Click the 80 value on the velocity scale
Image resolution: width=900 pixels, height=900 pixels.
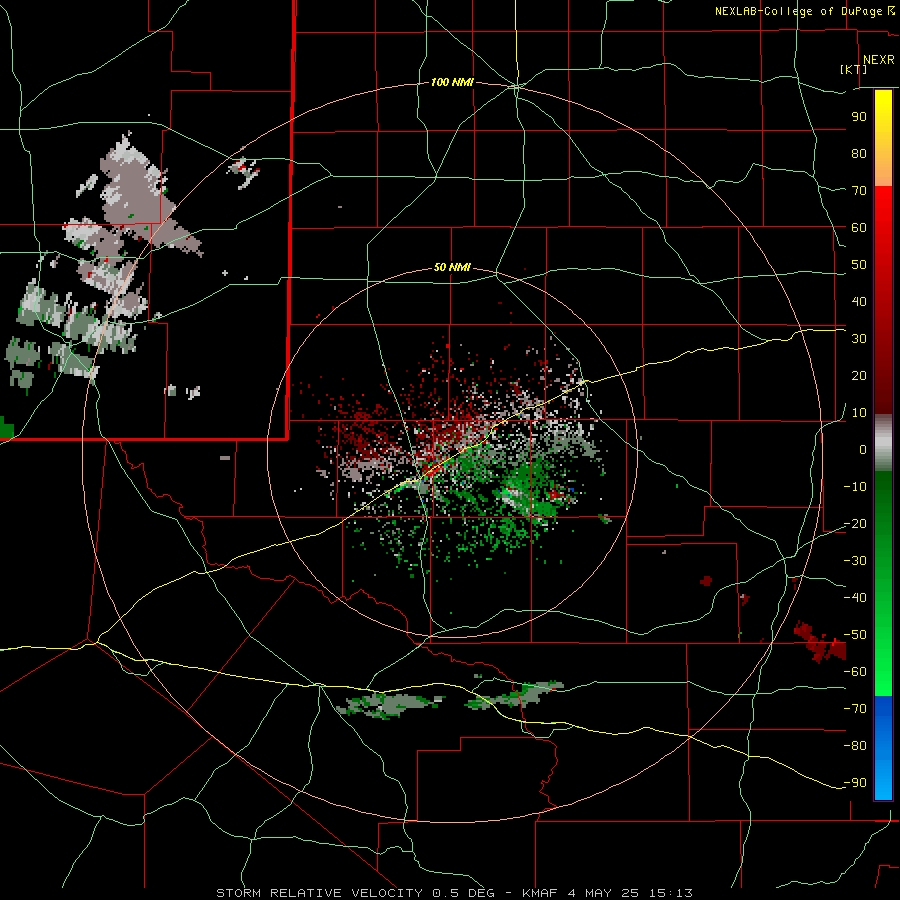click(x=859, y=153)
